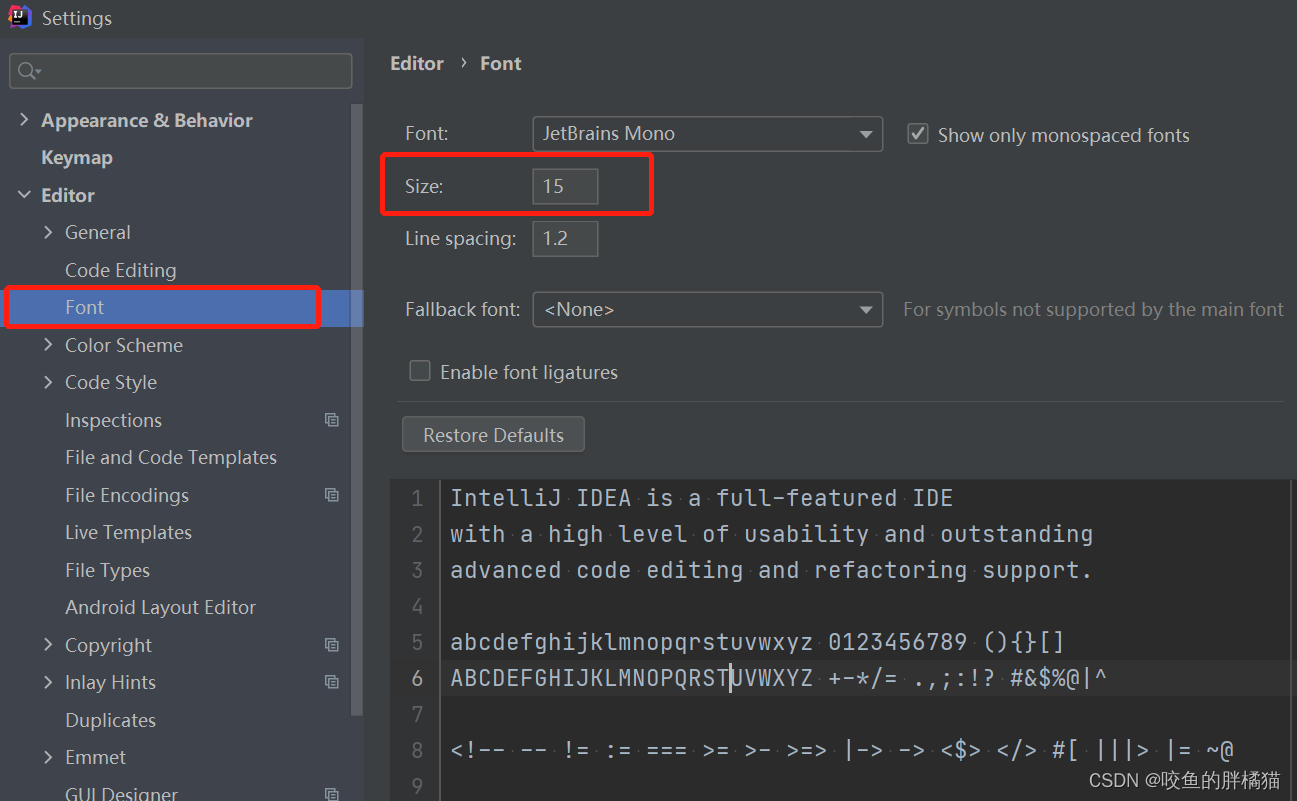This screenshot has height=801, width=1297.
Task: Expand the General node
Action: coord(48,232)
